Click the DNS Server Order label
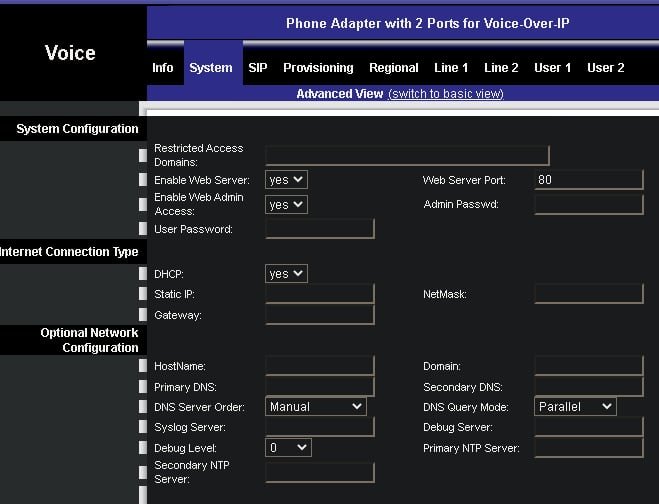659x504 pixels. pos(199,407)
